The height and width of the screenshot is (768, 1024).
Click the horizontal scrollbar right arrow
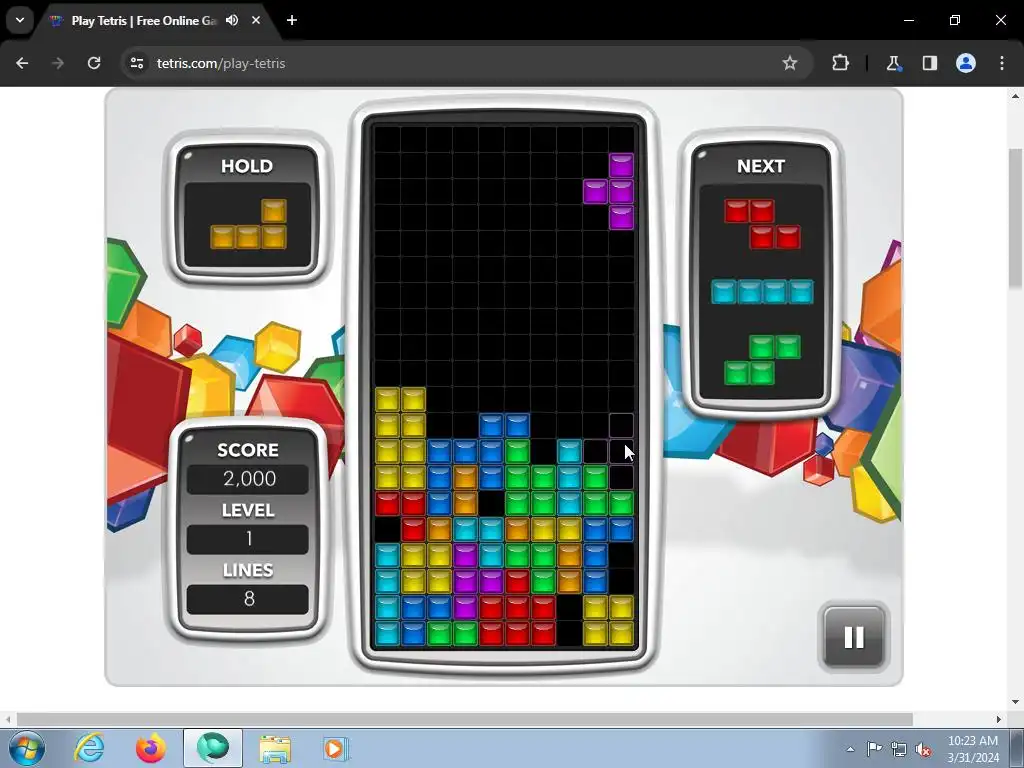pyautogui.click(x=999, y=719)
